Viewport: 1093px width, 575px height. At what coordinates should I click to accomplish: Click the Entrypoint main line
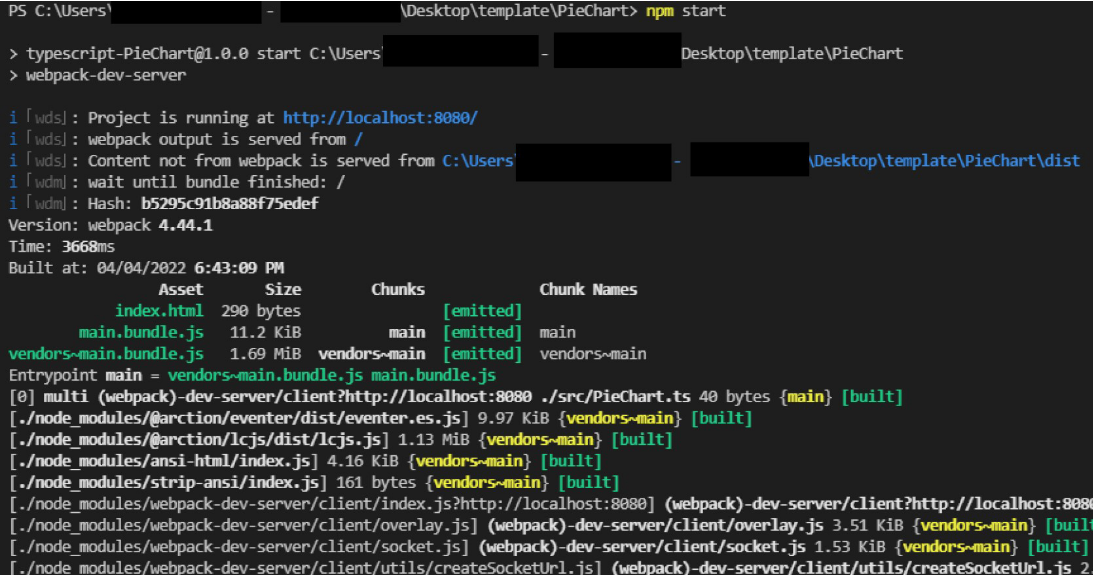252,376
